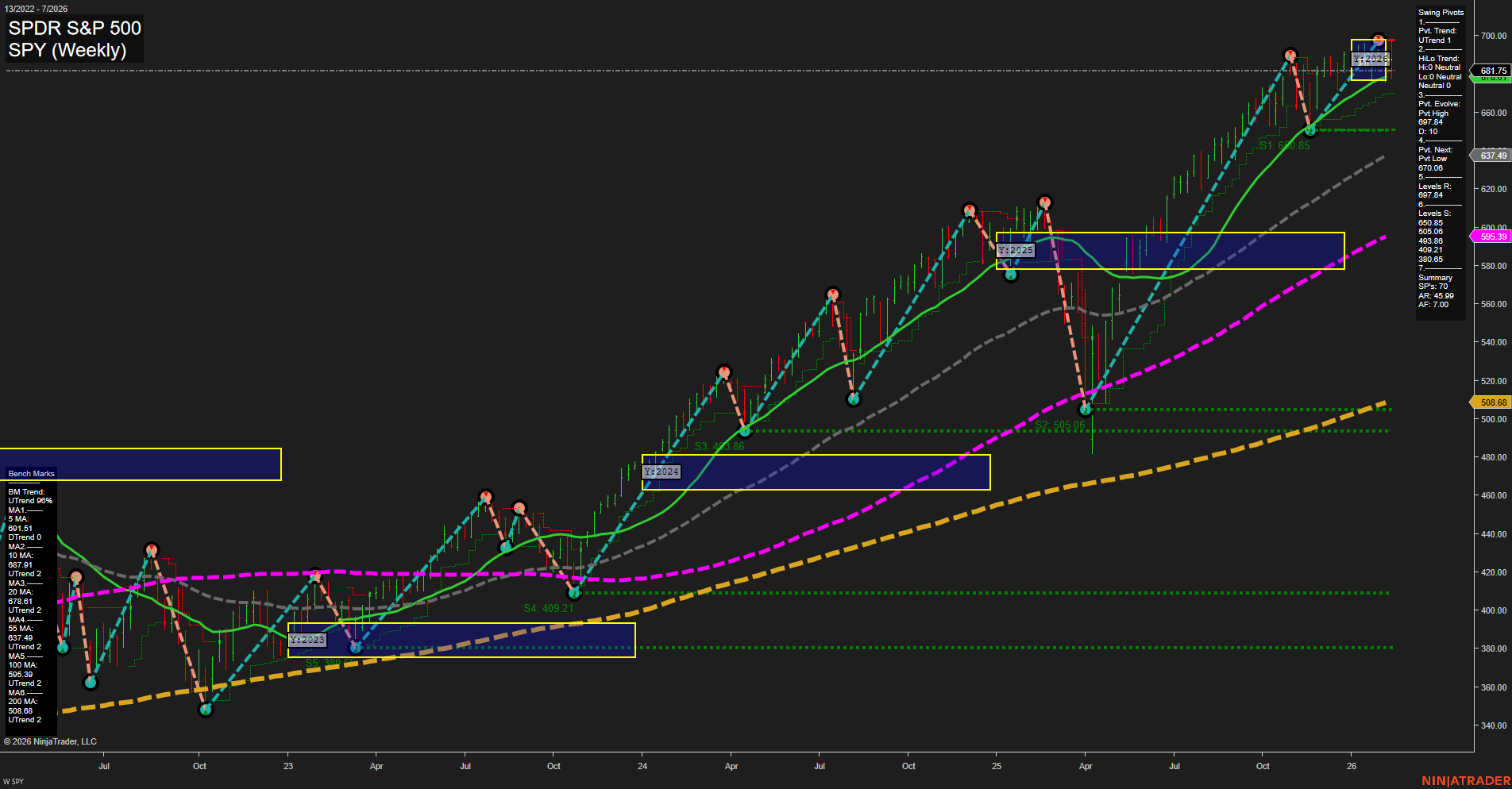1512x789 pixels.
Task: Toggle the Bench Marks panel label
Action: tap(30, 473)
